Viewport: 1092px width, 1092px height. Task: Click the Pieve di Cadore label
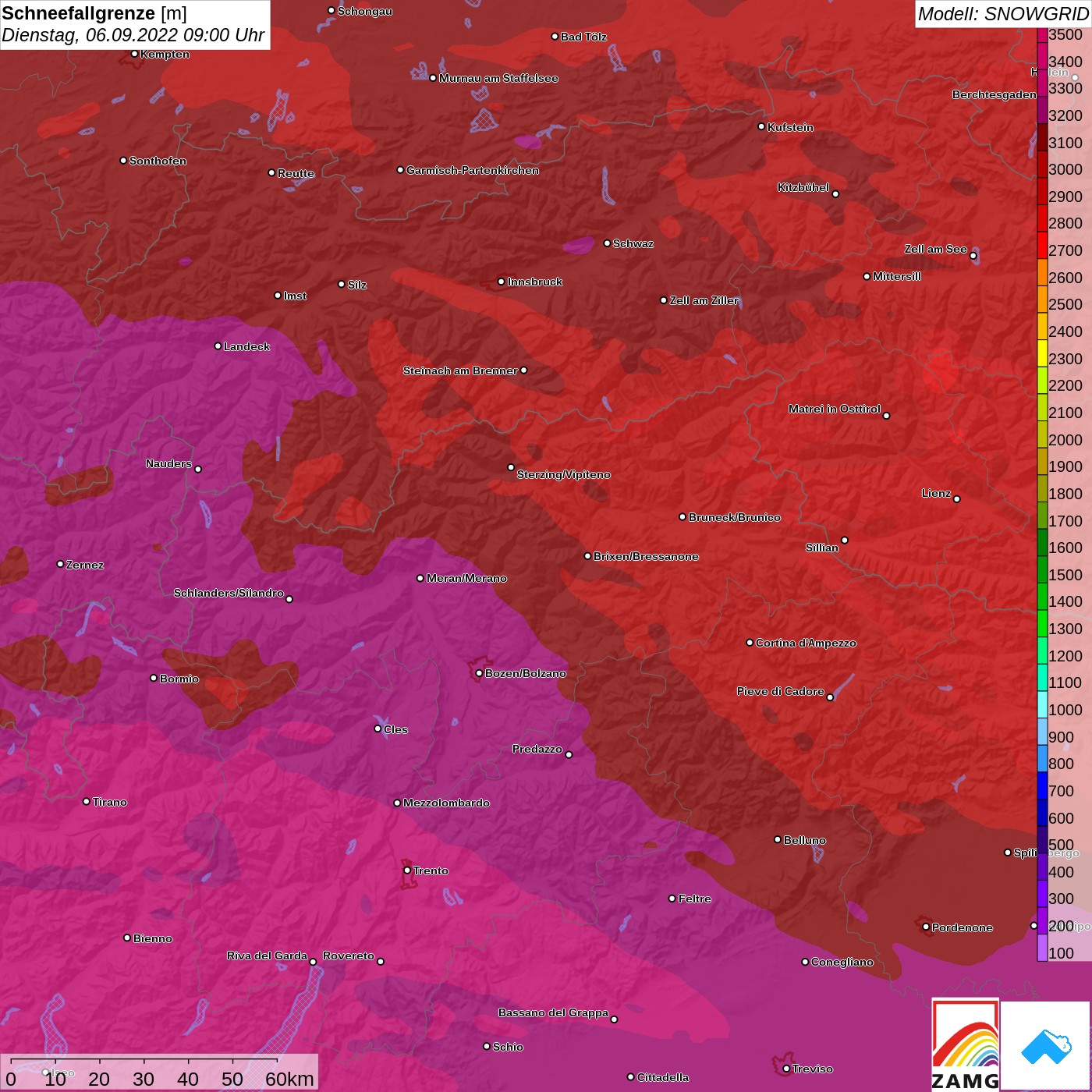point(780,691)
